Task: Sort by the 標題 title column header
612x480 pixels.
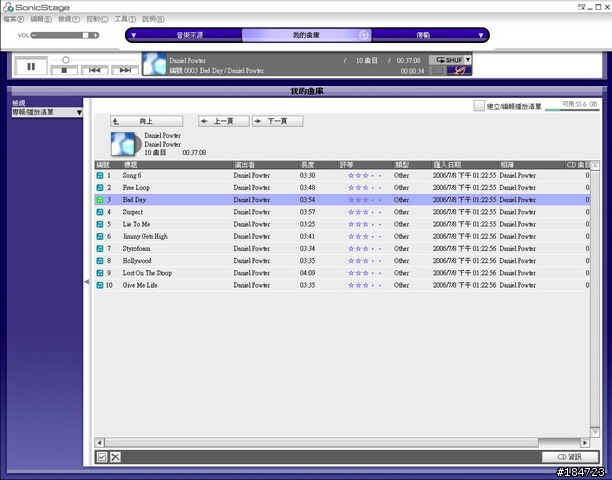Action: (177, 165)
